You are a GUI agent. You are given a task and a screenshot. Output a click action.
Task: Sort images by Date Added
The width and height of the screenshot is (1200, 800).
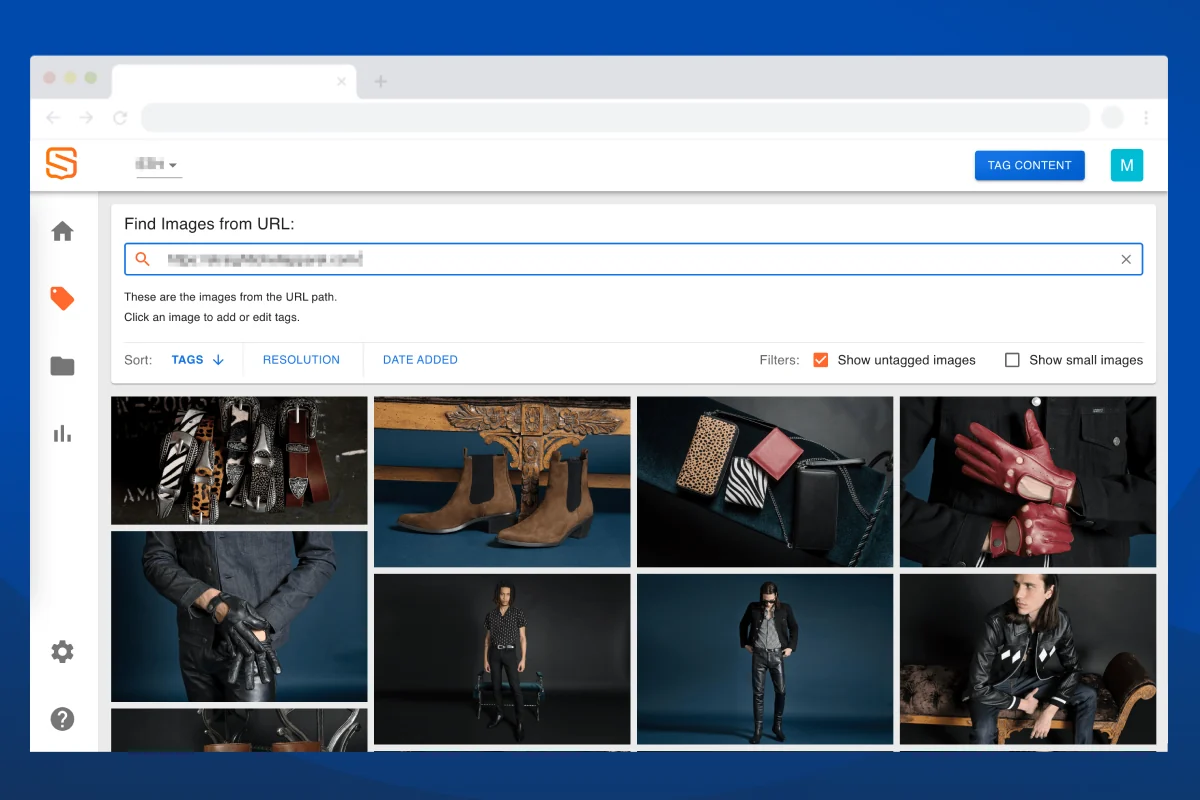[420, 360]
